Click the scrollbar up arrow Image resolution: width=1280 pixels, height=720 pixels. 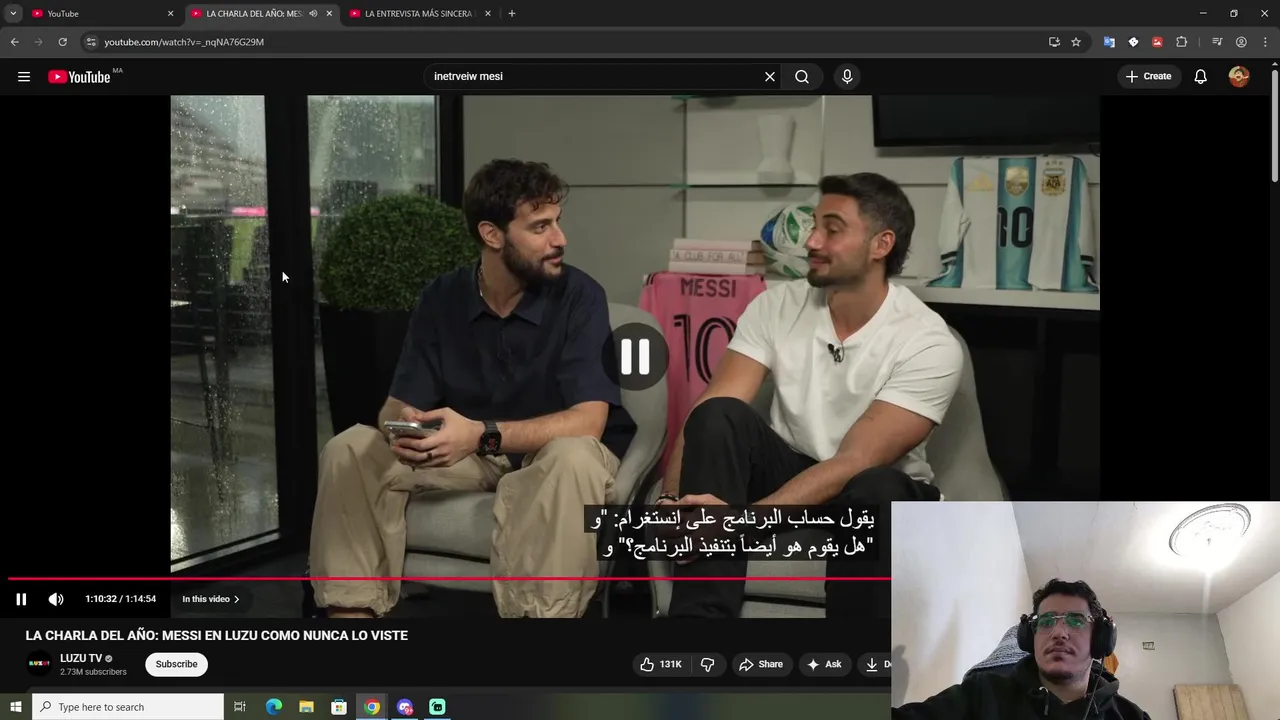1274,64
